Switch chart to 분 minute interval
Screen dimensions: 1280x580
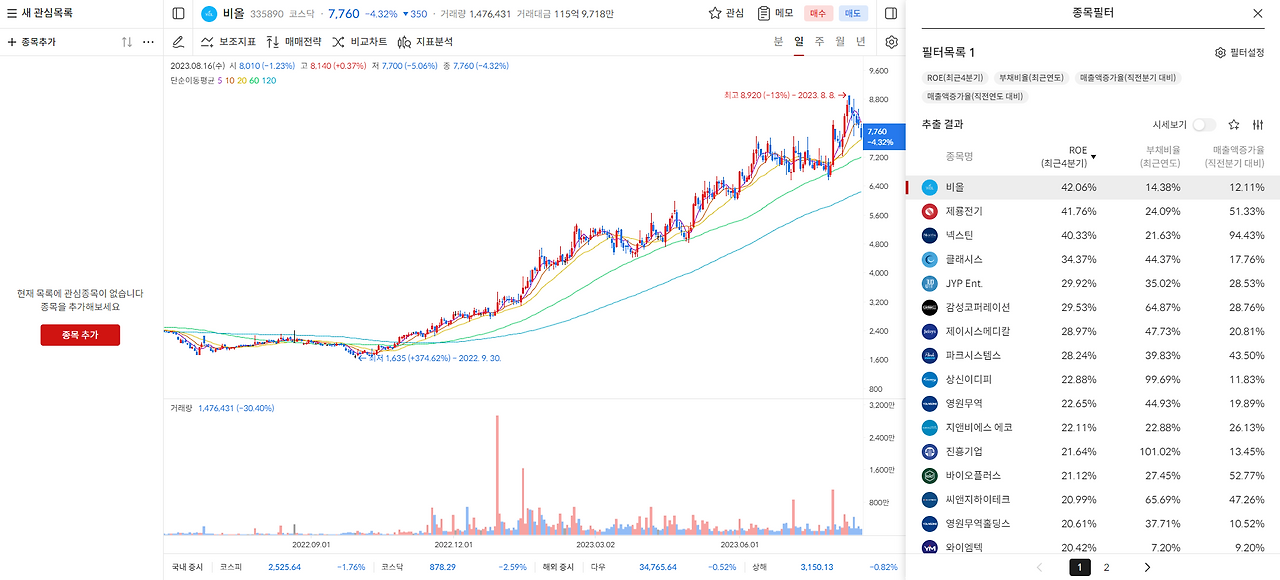coord(778,42)
